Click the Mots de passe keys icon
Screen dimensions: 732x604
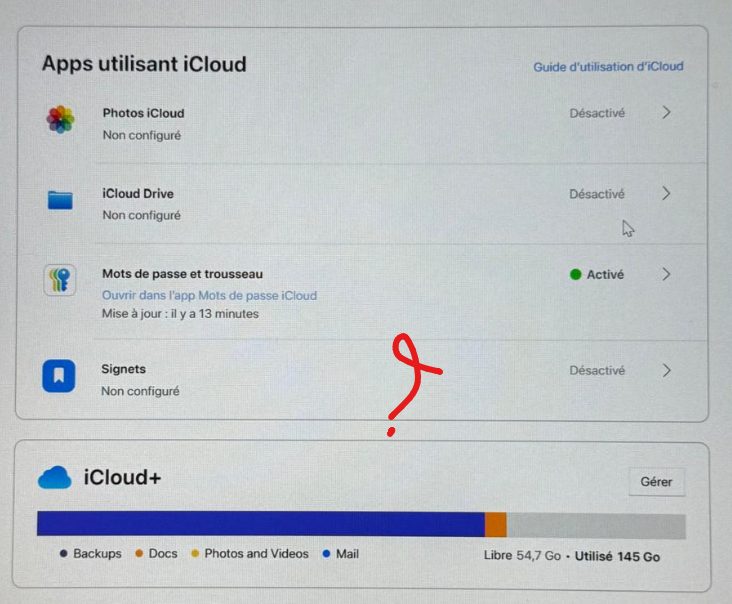click(x=60, y=280)
